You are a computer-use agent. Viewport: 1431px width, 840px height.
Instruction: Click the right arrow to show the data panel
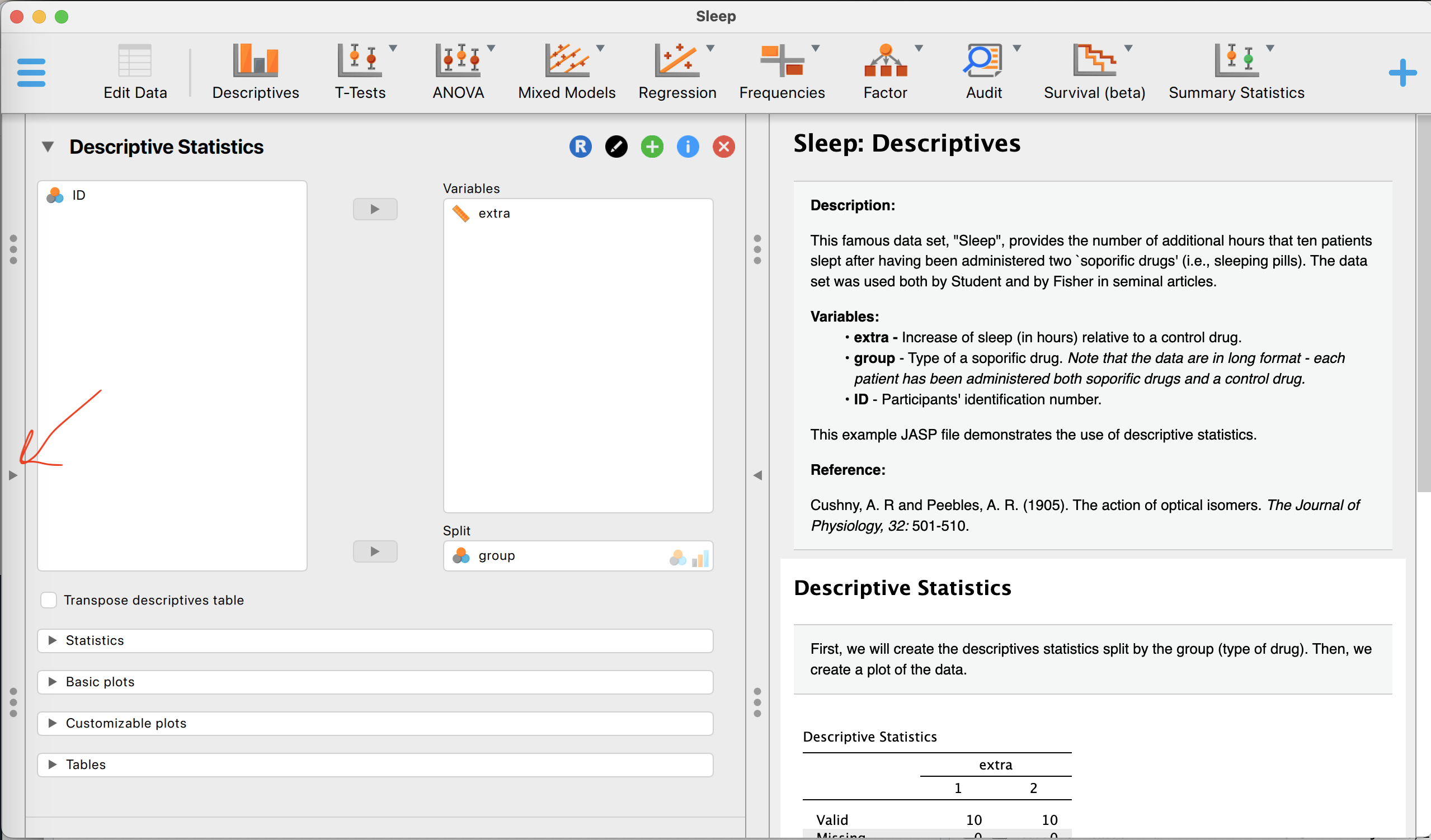tap(13, 475)
